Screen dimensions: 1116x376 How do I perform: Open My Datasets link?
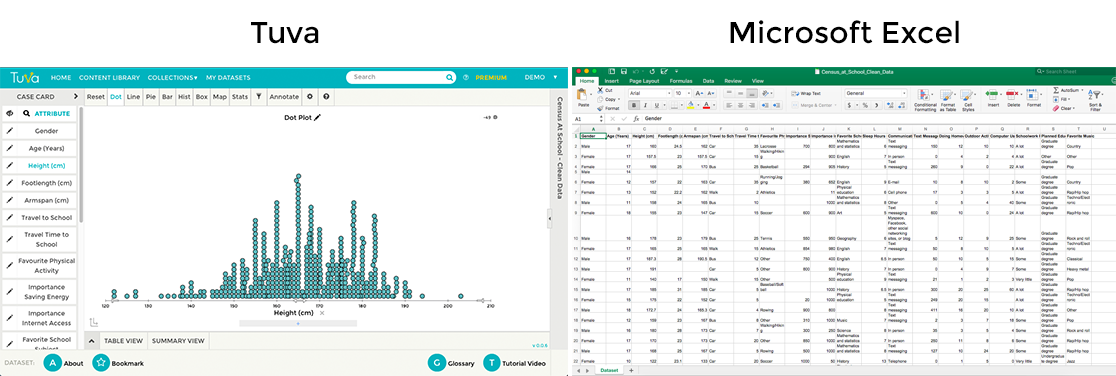click(x=228, y=77)
